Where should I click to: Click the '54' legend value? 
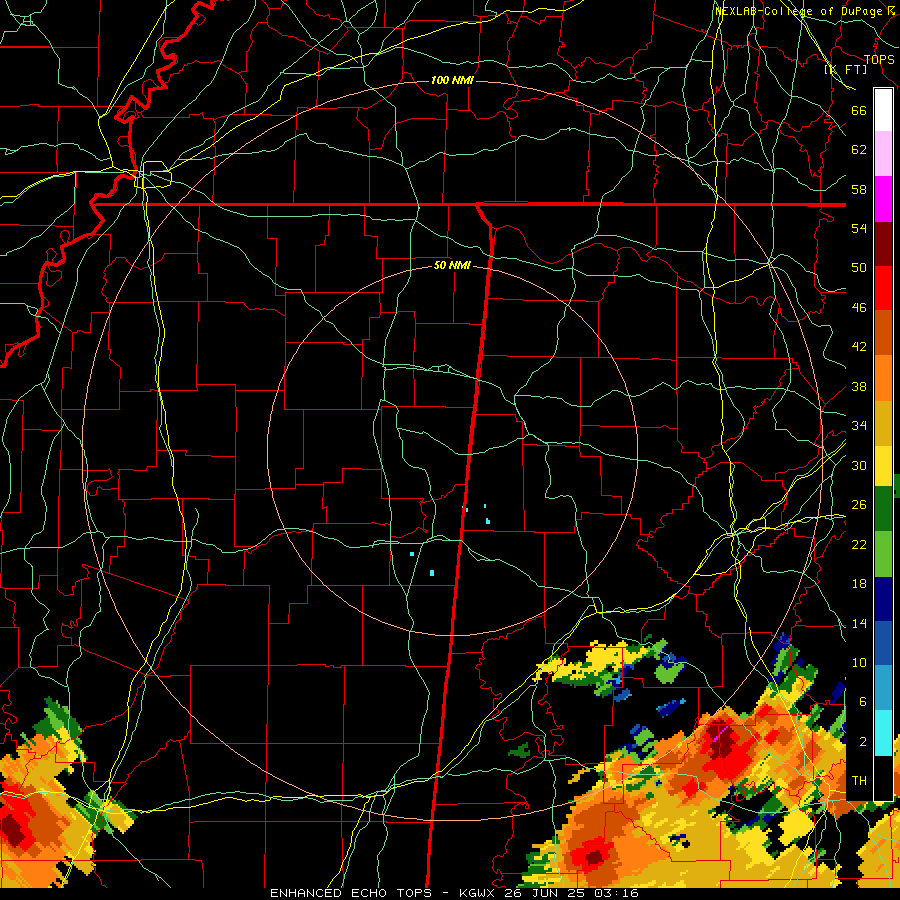pyautogui.click(x=859, y=228)
